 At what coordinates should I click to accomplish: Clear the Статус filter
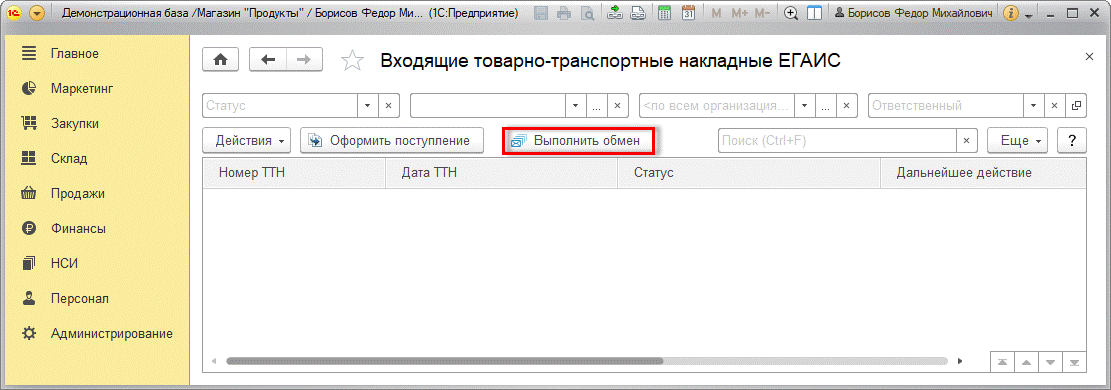pos(388,106)
